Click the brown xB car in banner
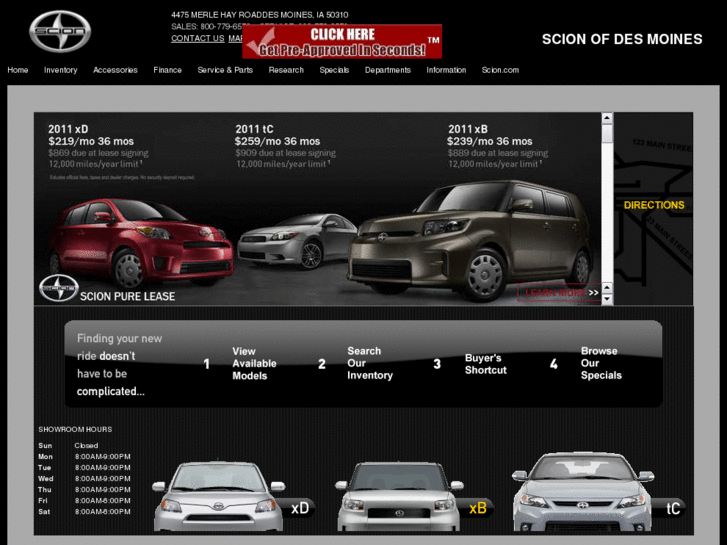Image resolution: width=727 pixels, height=545 pixels. (x=469, y=240)
